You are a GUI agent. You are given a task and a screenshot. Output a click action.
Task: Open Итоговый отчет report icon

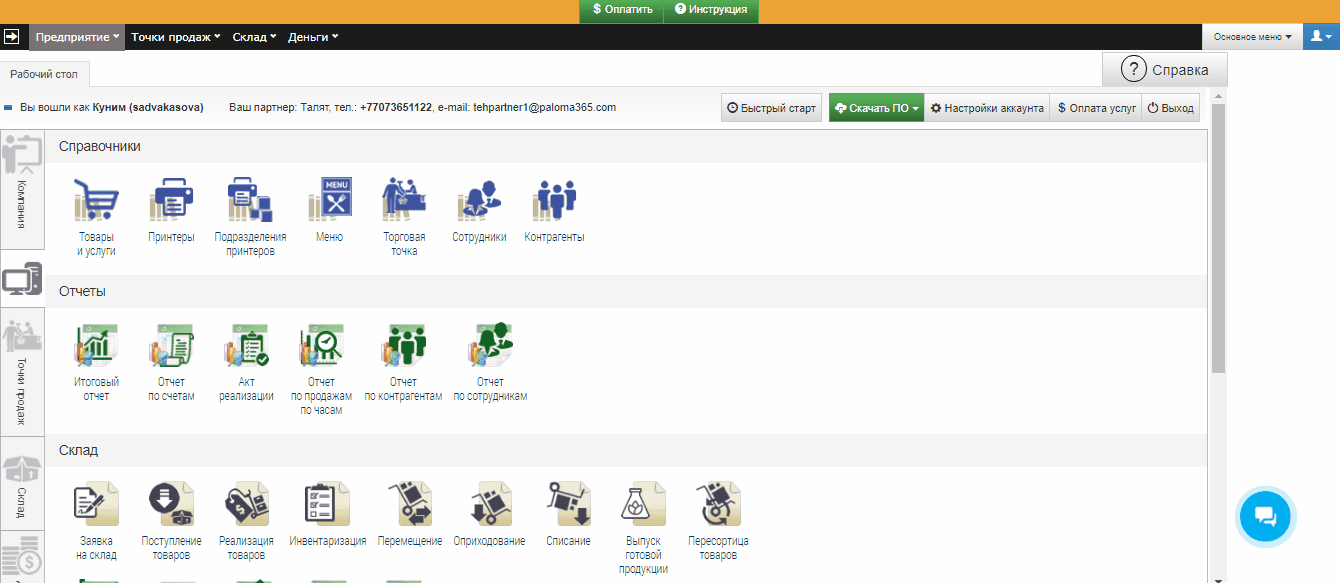coord(97,346)
